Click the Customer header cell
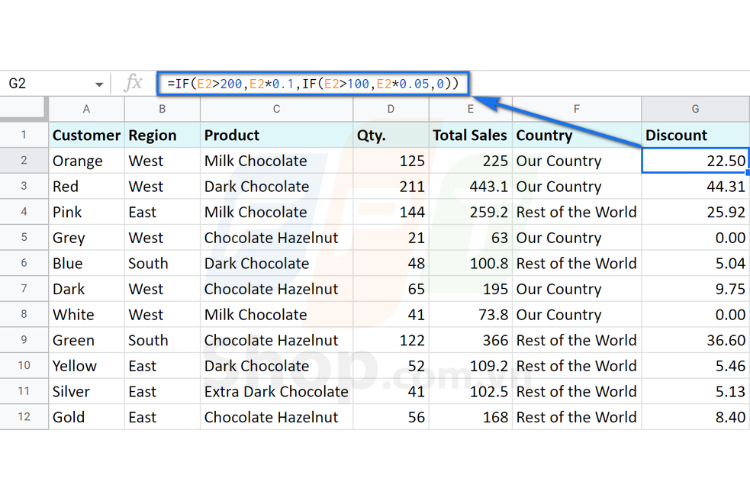Screen dimensions: 750x500 click(87, 135)
